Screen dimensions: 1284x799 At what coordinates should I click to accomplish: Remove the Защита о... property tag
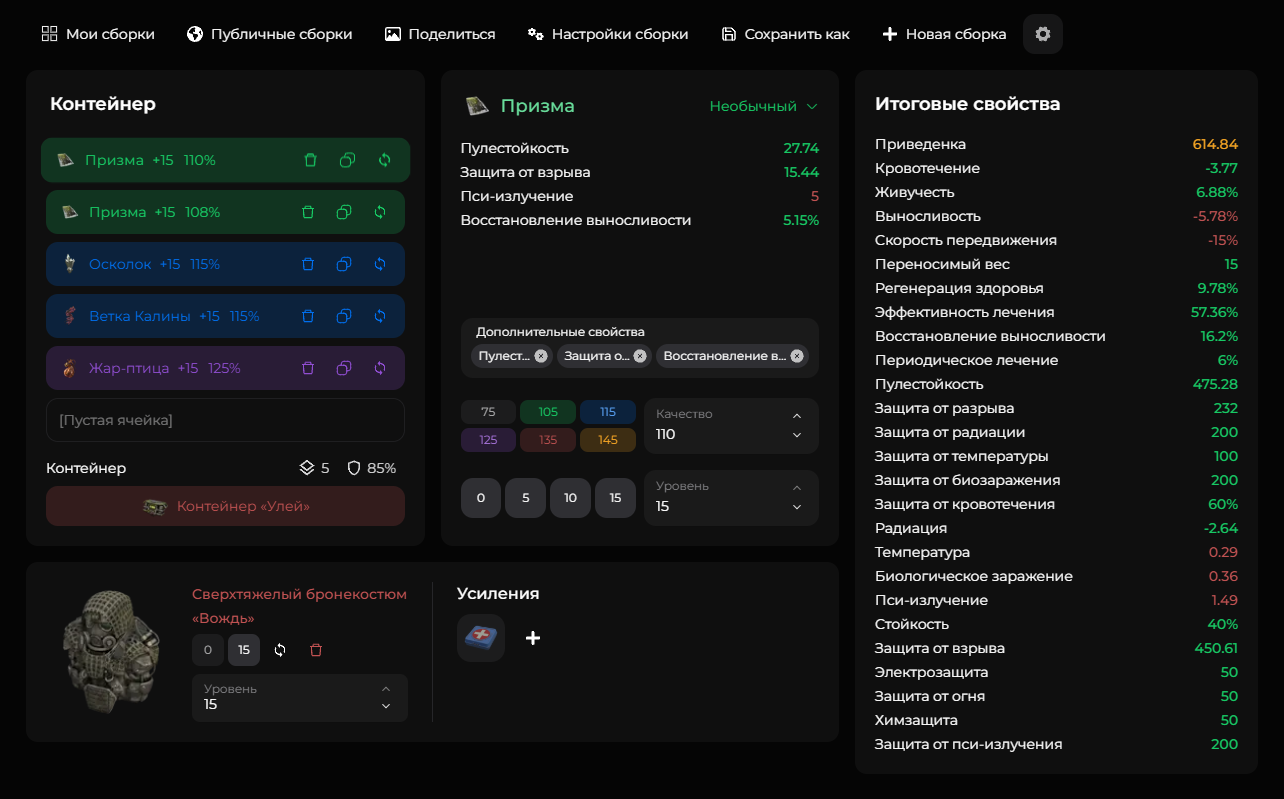click(640, 356)
